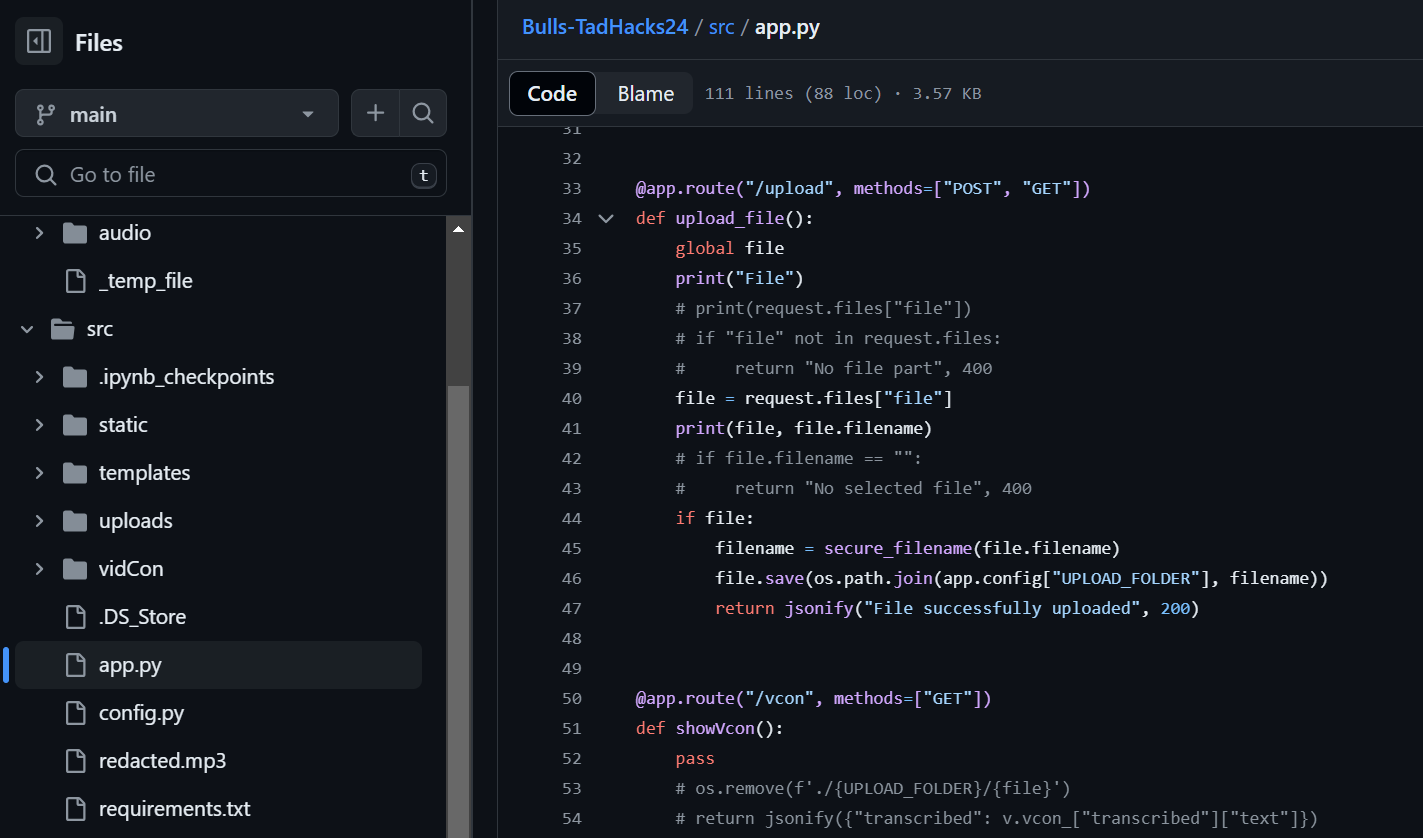Click the file tree scrollbar up arrow
Image resolution: width=1423 pixels, height=838 pixels.
tap(458, 229)
